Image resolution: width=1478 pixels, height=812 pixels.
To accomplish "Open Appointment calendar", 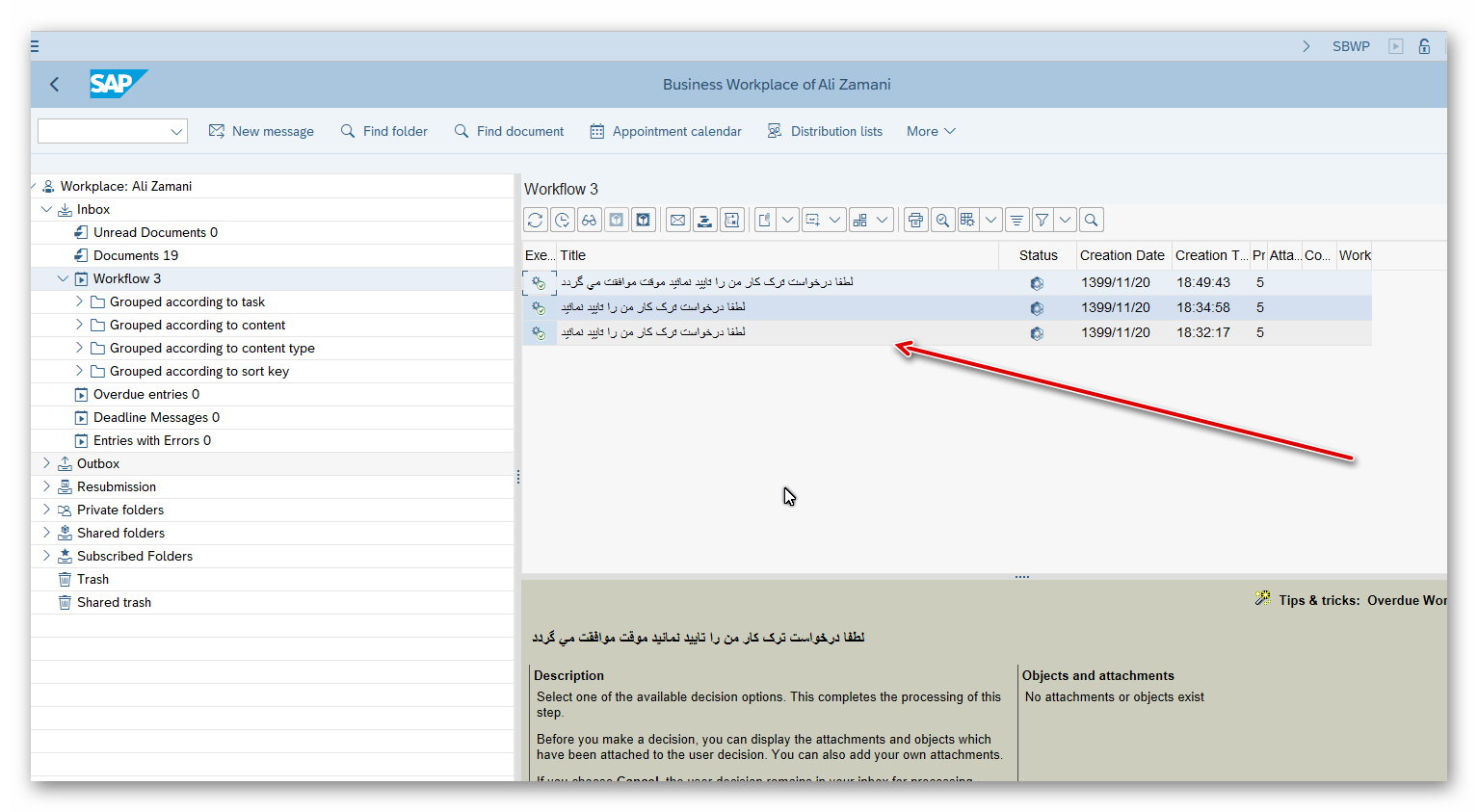I will 666,131.
